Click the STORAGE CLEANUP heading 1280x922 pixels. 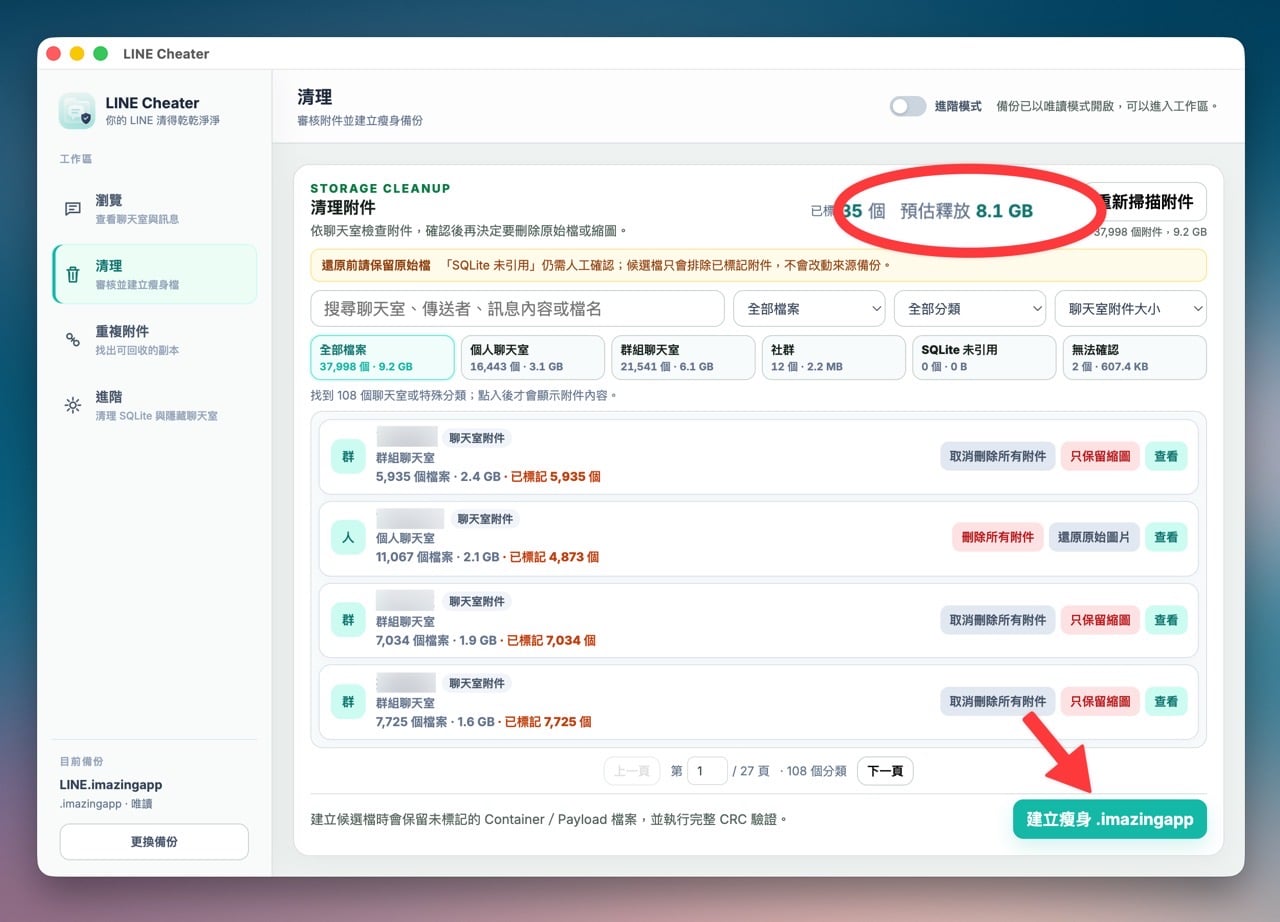click(x=380, y=188)
